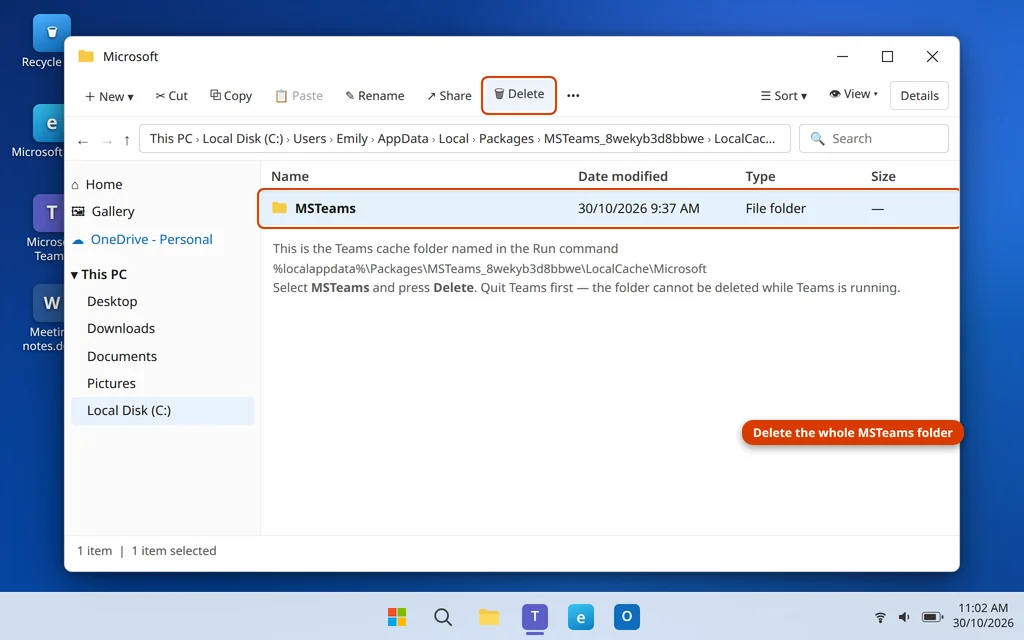
Task: Open Desktop in the navigation pane
Action: tap(112, 302)
